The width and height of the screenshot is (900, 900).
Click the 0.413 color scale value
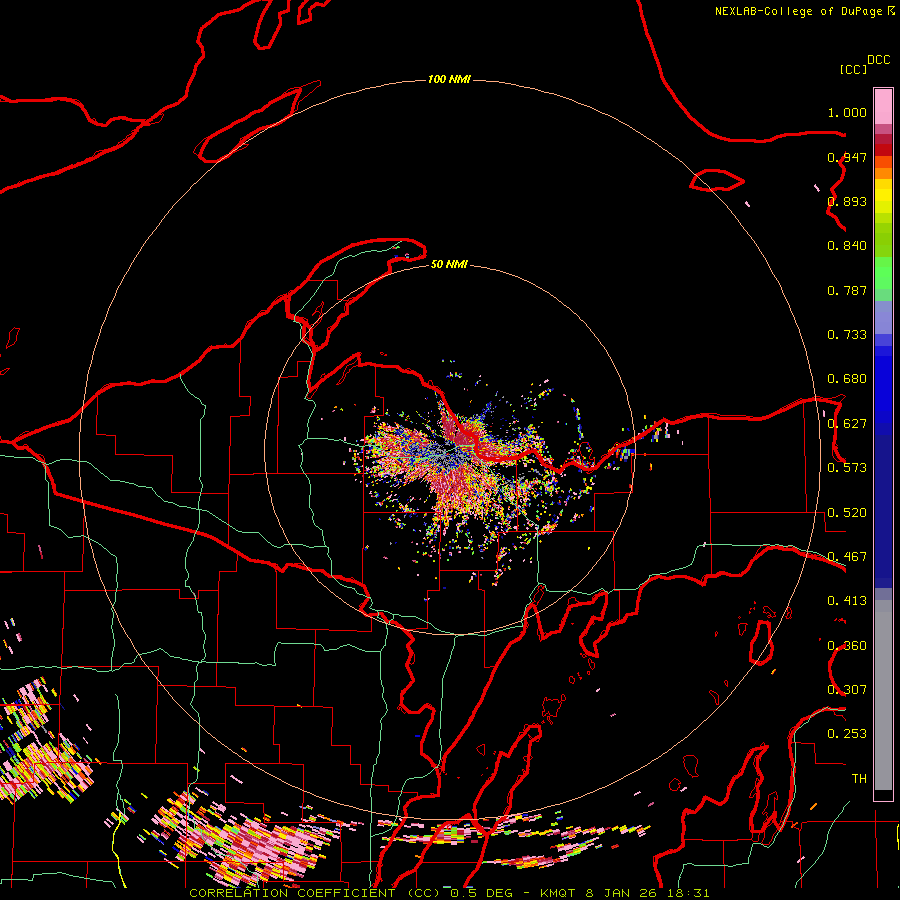point(847,601)
